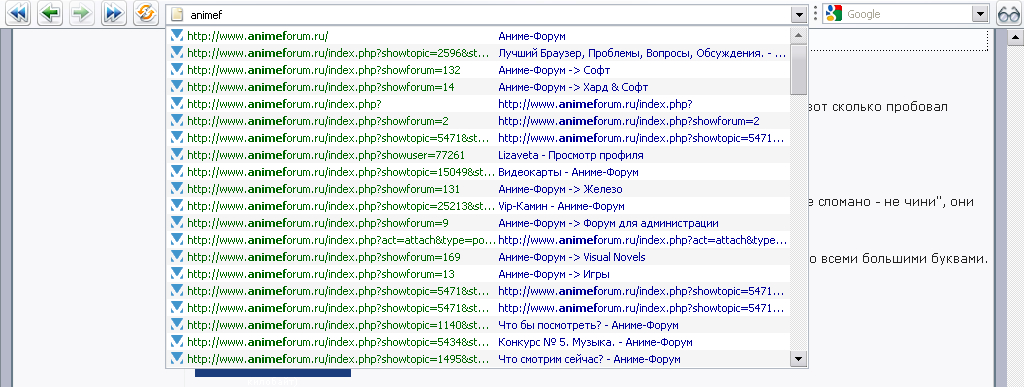Viewport: 1024px width, 387px height.
Task: Go forward with the green Forward arrow
Action: [82, 13]
